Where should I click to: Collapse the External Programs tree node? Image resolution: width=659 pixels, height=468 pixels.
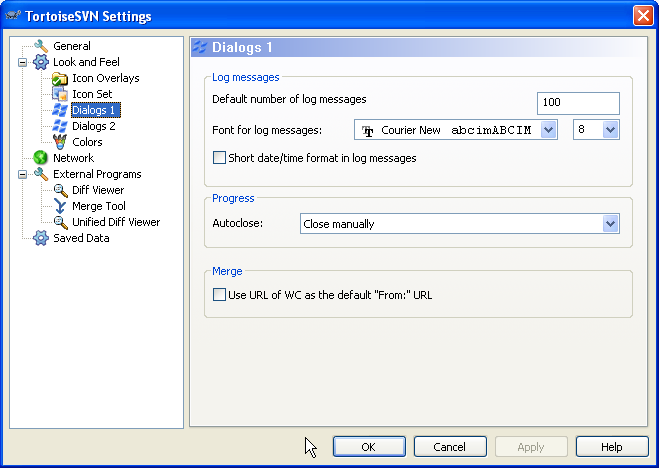click(23, 174)
